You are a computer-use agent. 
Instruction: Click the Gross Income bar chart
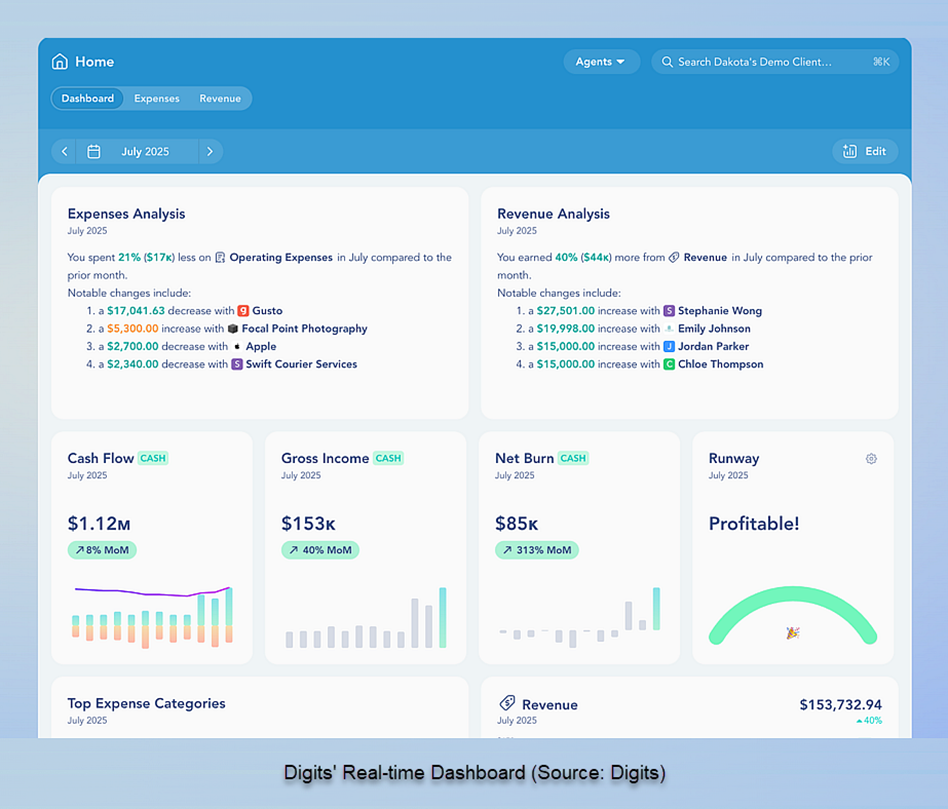point(366,618)
